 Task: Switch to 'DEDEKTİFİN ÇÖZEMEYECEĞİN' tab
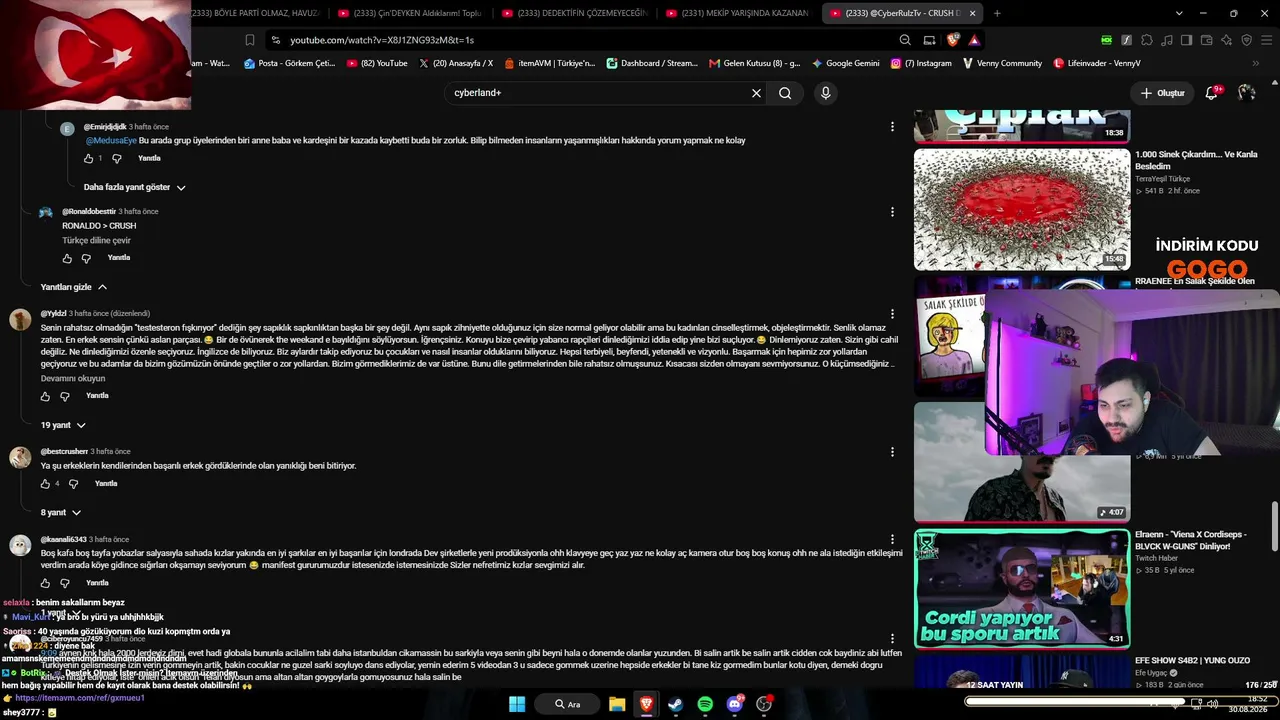575,13
